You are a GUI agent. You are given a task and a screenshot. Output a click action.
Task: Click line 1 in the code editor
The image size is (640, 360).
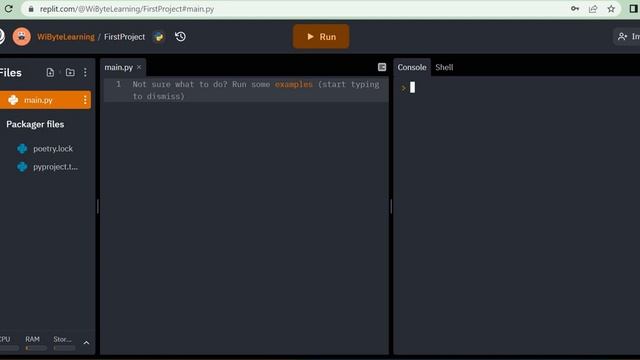[x=246, y=90]
